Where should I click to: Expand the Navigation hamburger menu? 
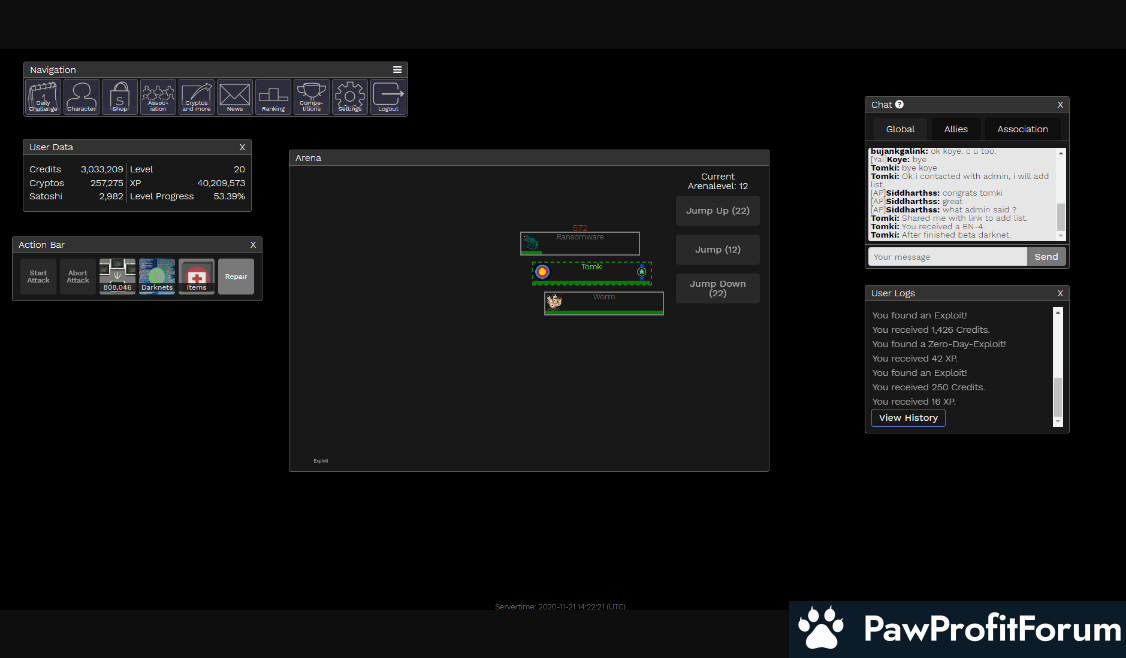click(397, 70)
